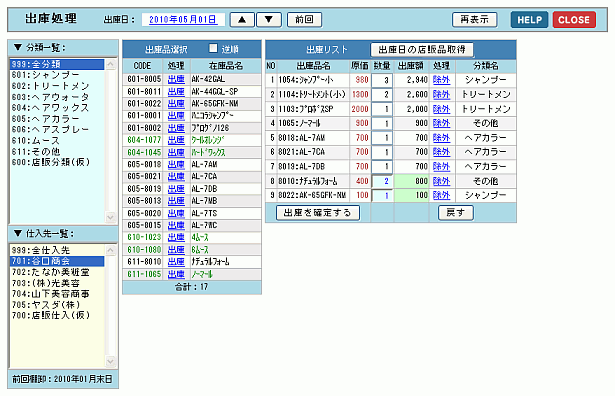Click the HELP button
Viewport: 615px width, 396px height.
[529, 20]
